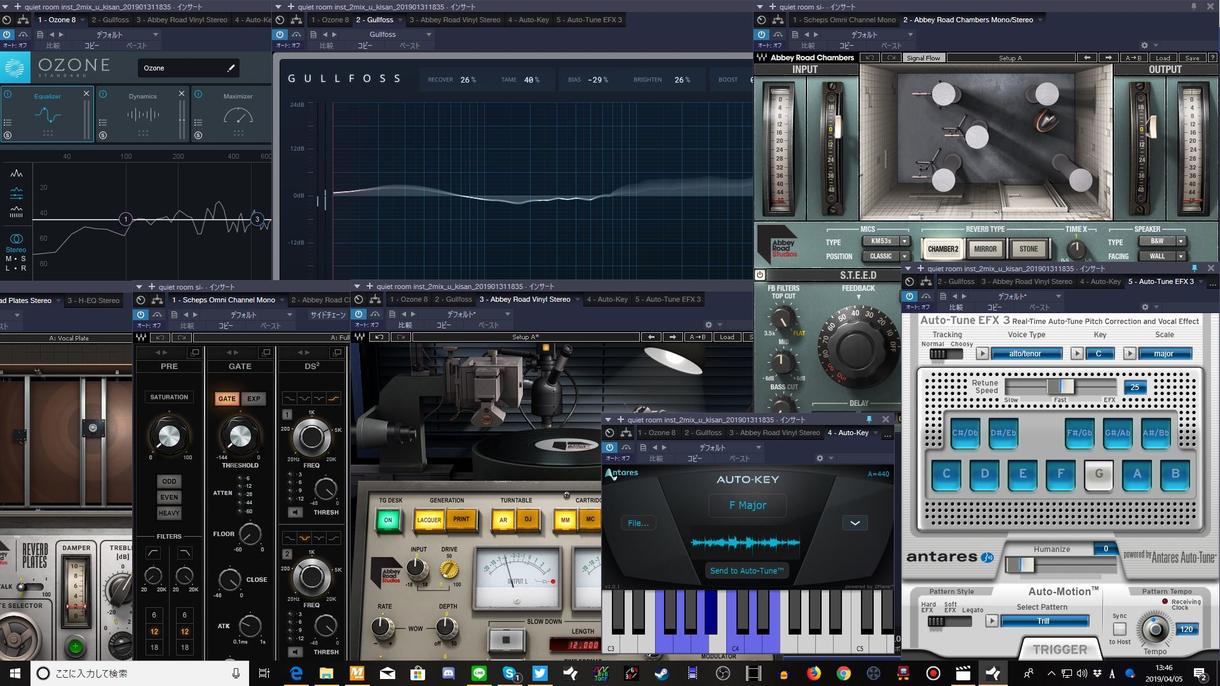Toggle Sync to Host checkbox in Auto-Tune EFX
Viewport: 1220px width, 686px height.
point(1119,629)
